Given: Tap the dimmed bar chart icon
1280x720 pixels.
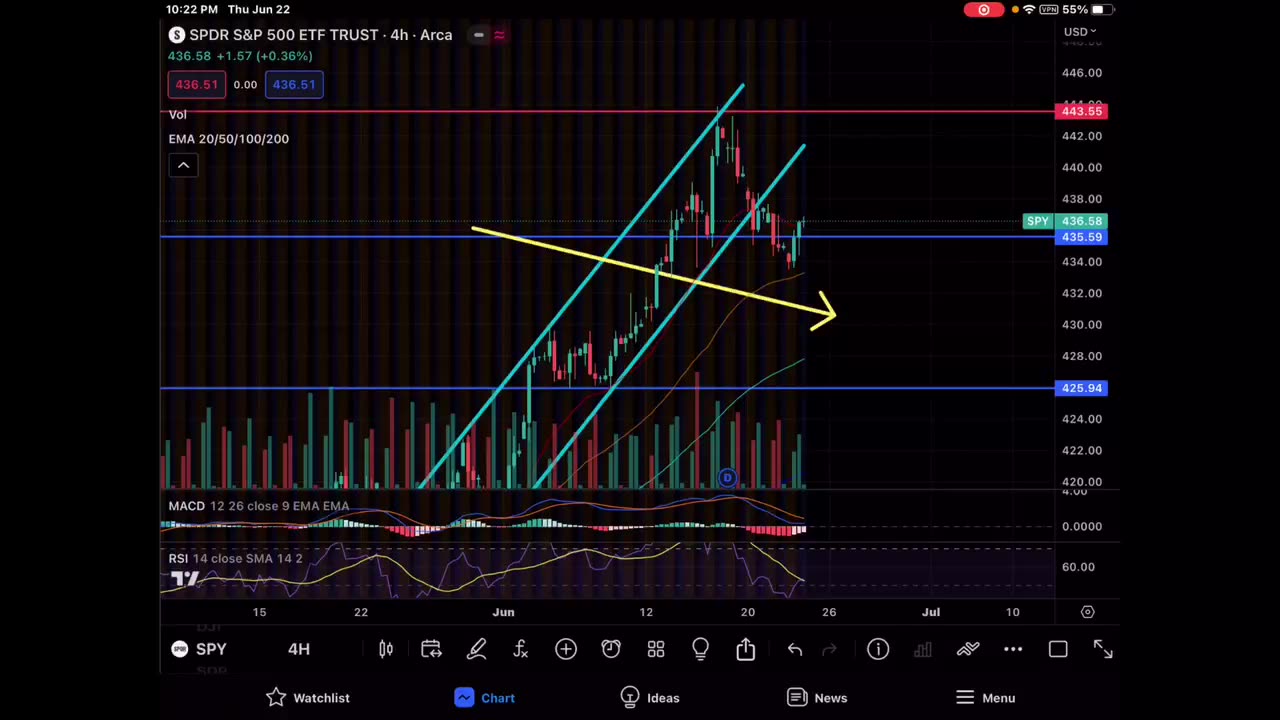Looking at the screenshot, I should click(x=922, y=650).
